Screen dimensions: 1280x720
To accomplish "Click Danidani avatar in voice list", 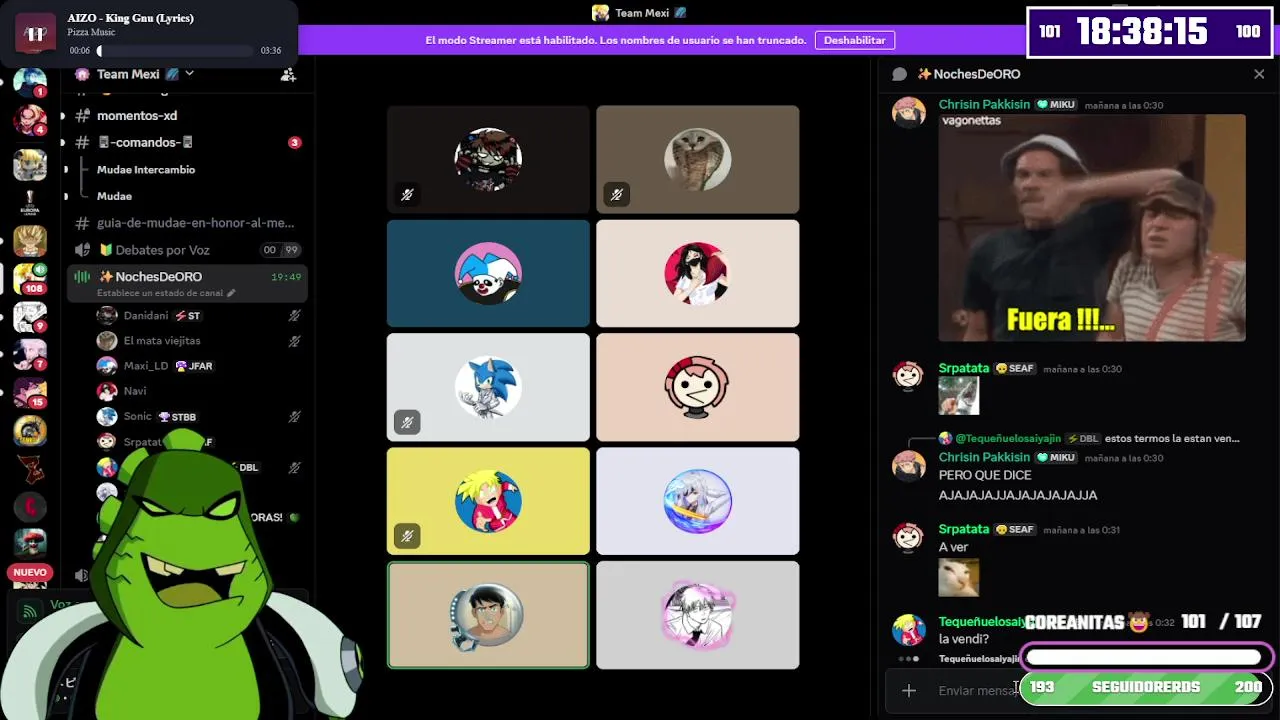I will tap(107, 315).
